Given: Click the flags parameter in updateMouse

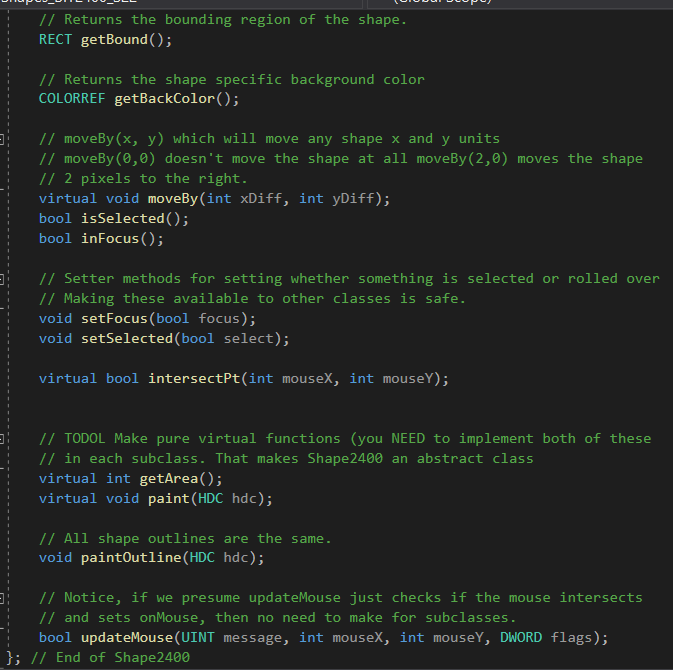Looking at the screenshot, I should point(571,638).
